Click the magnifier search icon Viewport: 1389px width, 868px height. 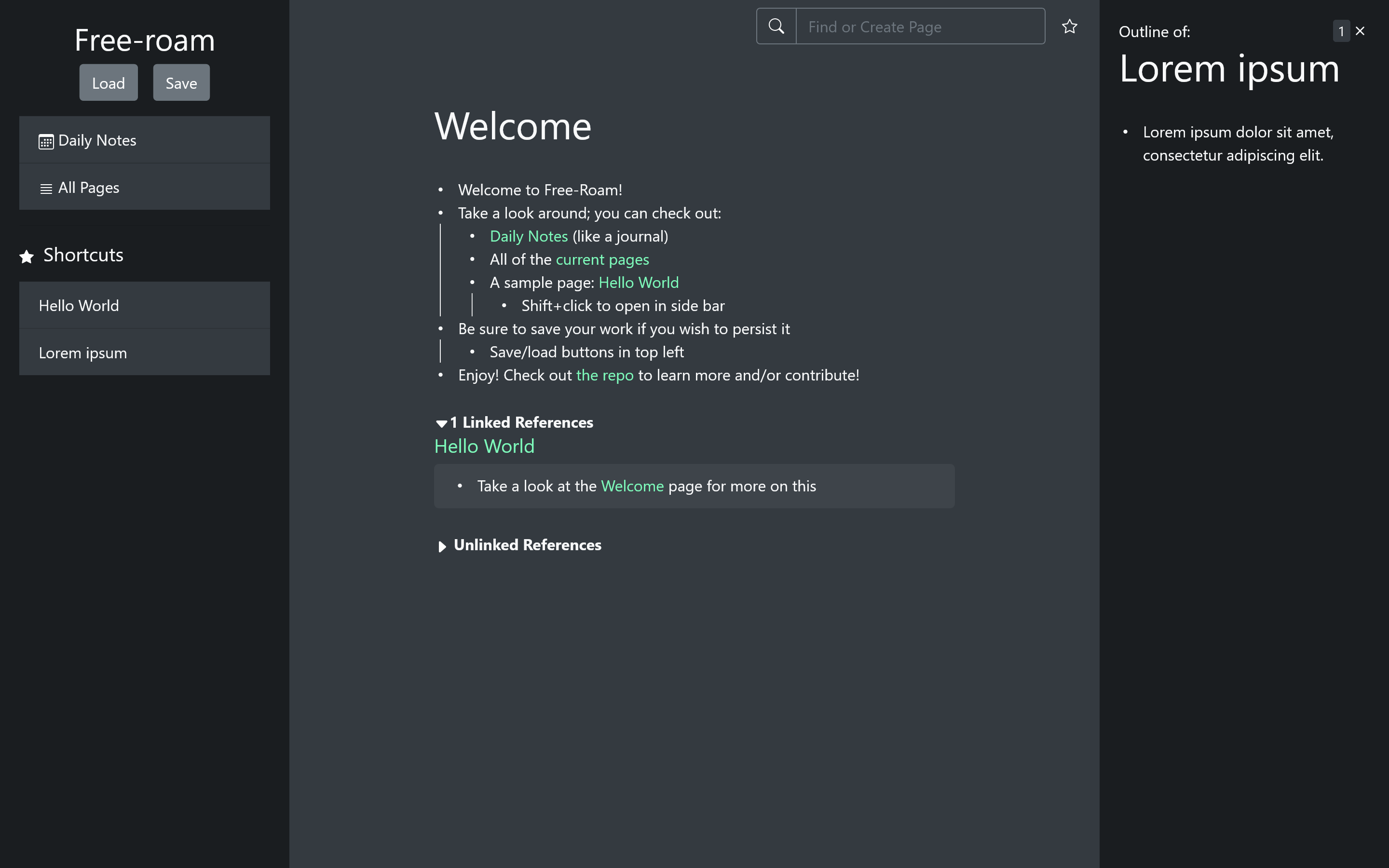[x=776, y=27]
